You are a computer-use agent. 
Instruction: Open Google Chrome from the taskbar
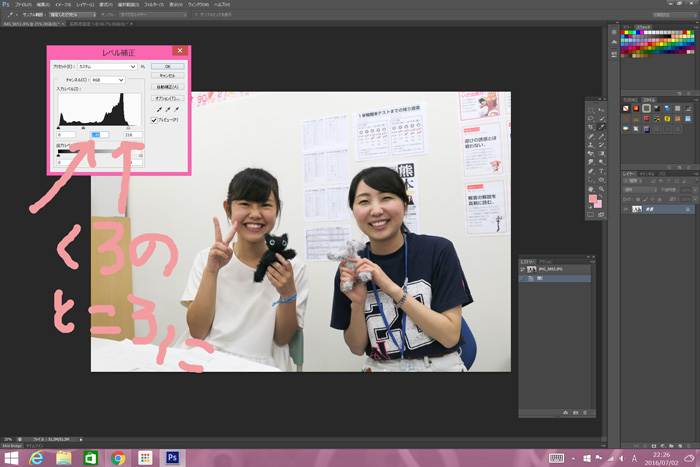click(118, 457)
